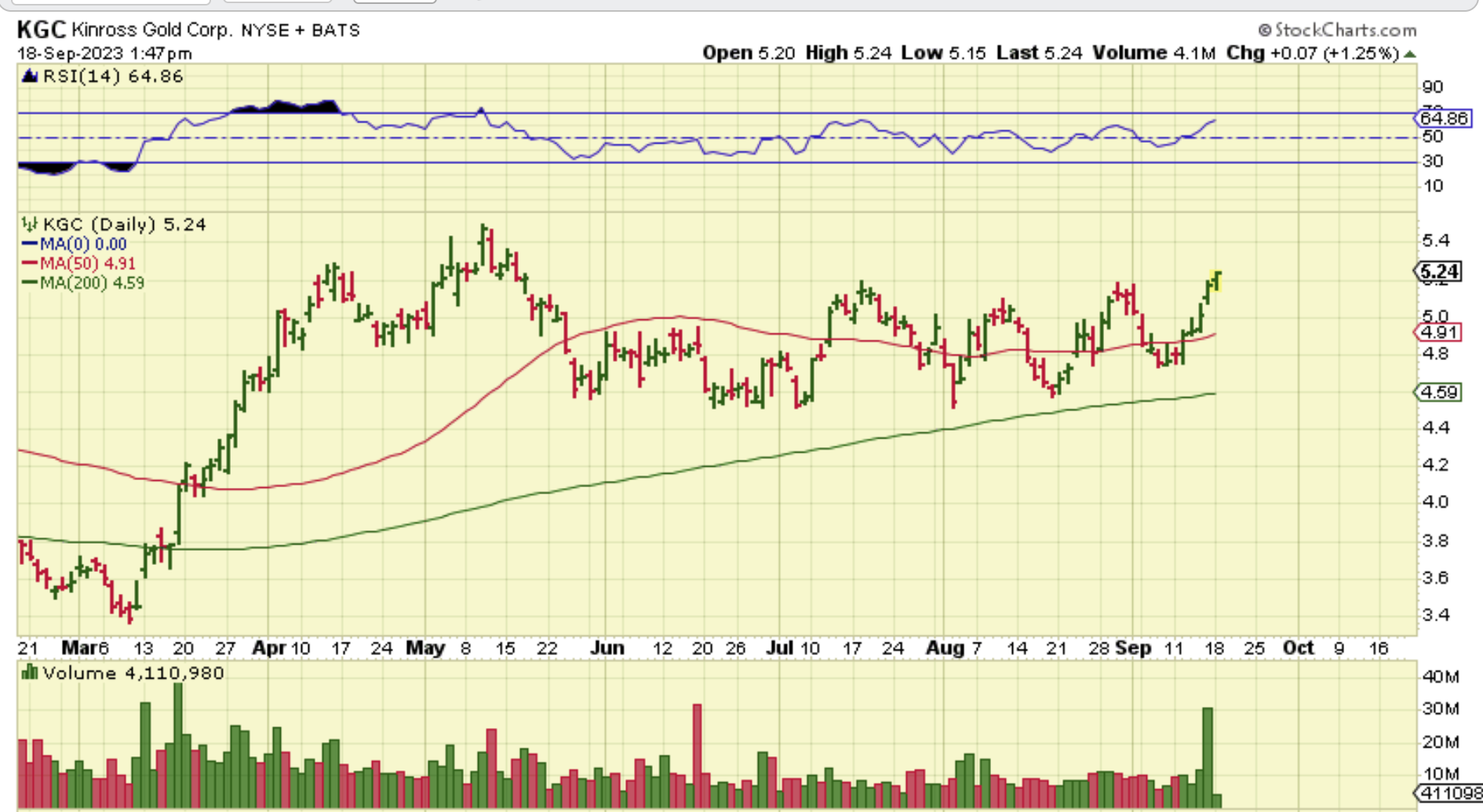The image size is (1483, 812).
Task: Click the Open 5.20 quote value
Action: pos(749,53)
